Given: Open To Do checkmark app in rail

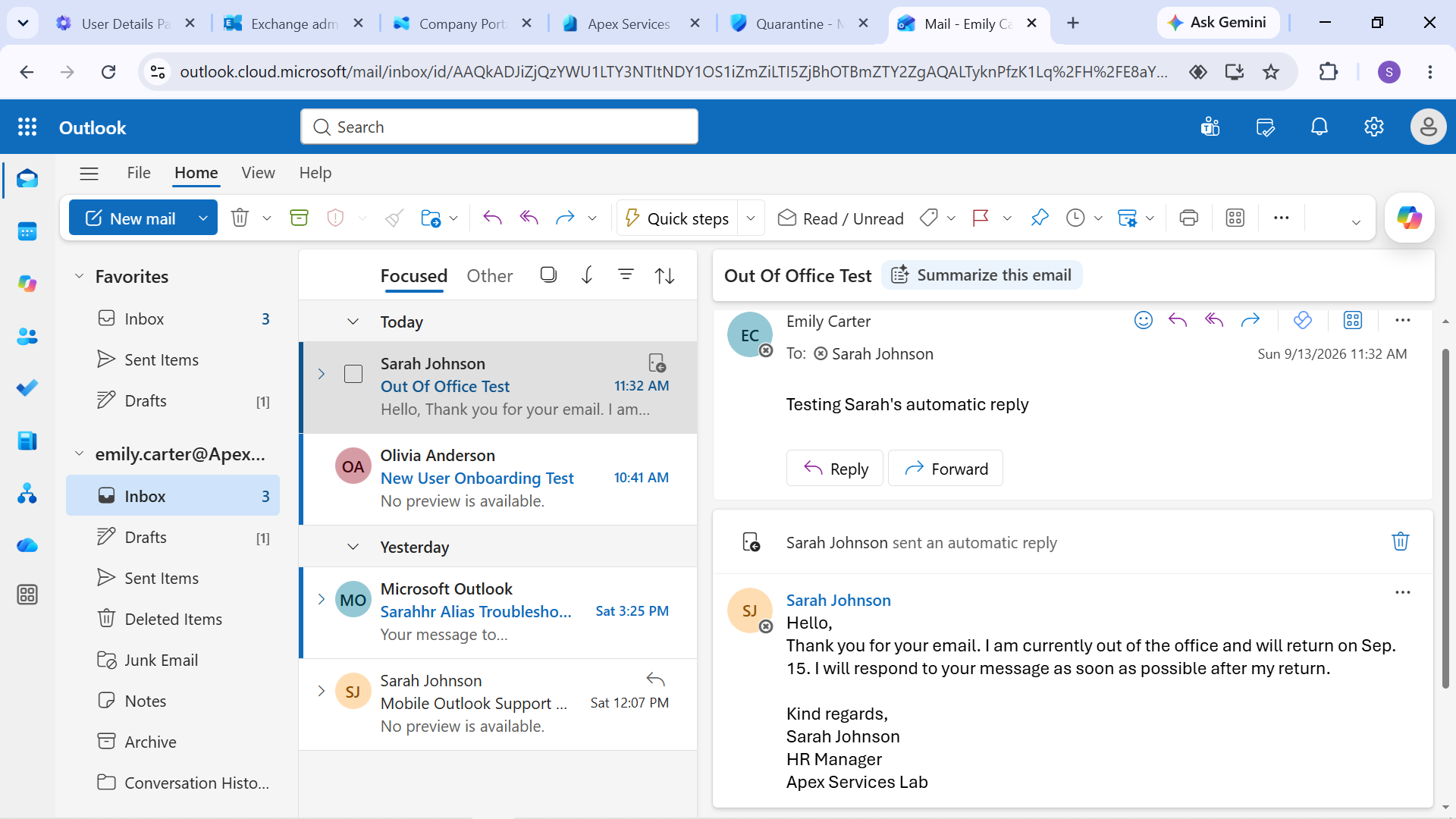Looking at the screenshot, I should [27, 388].
